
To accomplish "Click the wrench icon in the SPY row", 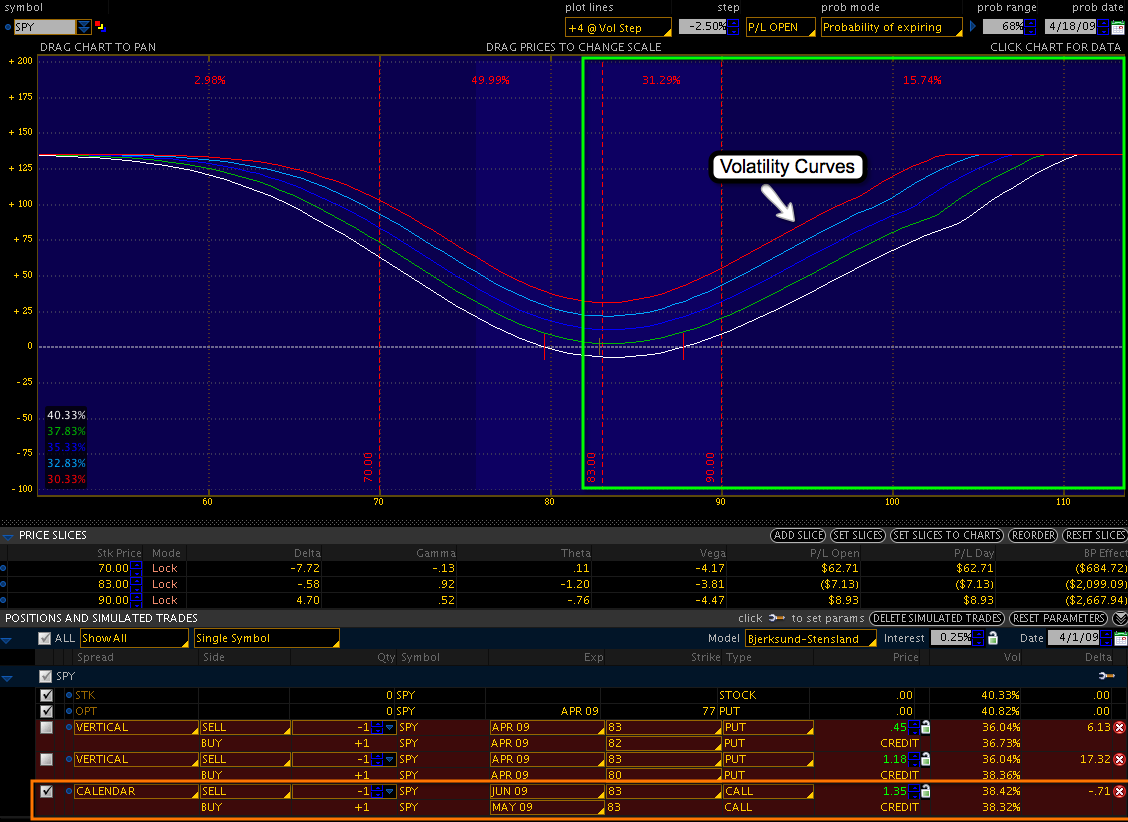I will pos(1105,677).
